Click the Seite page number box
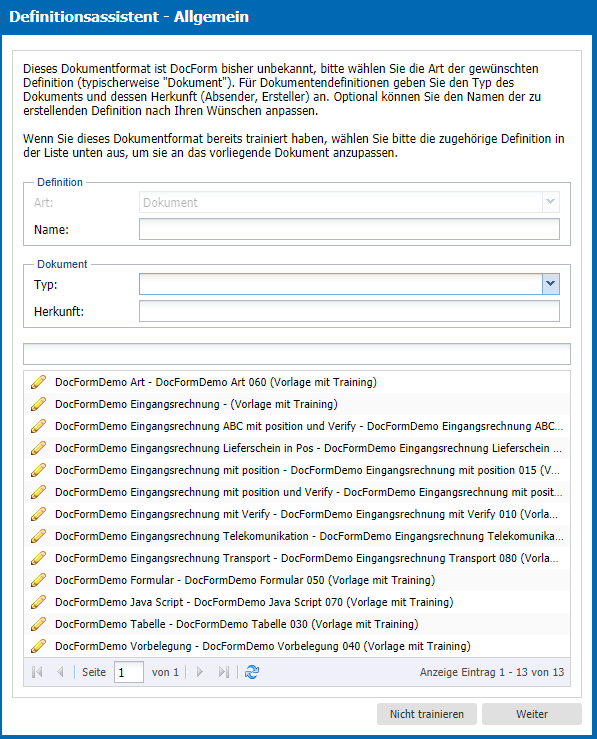The height and width of the screenshot is (739, 597). [129, 672]
